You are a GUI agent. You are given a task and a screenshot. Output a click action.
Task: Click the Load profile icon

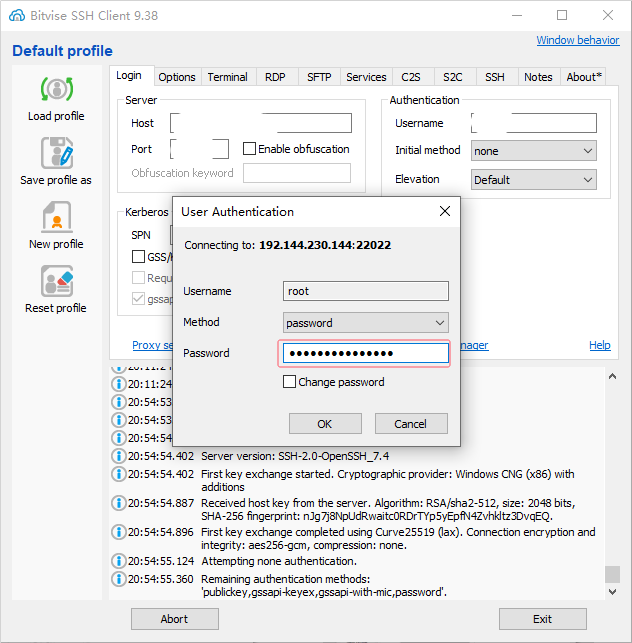[57, 89]
